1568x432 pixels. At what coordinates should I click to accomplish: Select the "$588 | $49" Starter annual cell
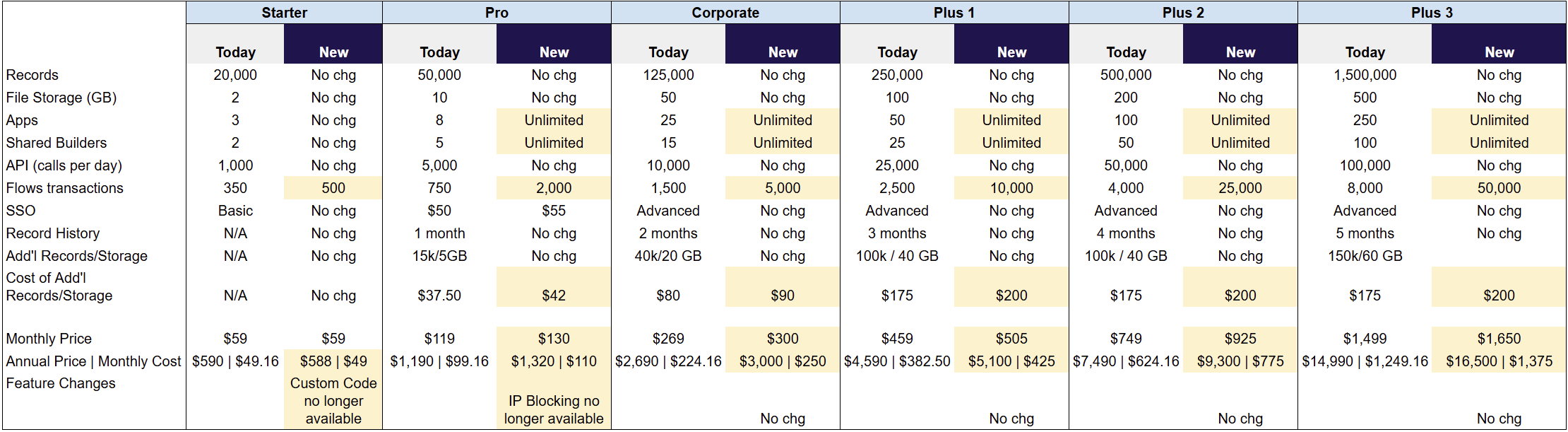click(x=333, y=361)
